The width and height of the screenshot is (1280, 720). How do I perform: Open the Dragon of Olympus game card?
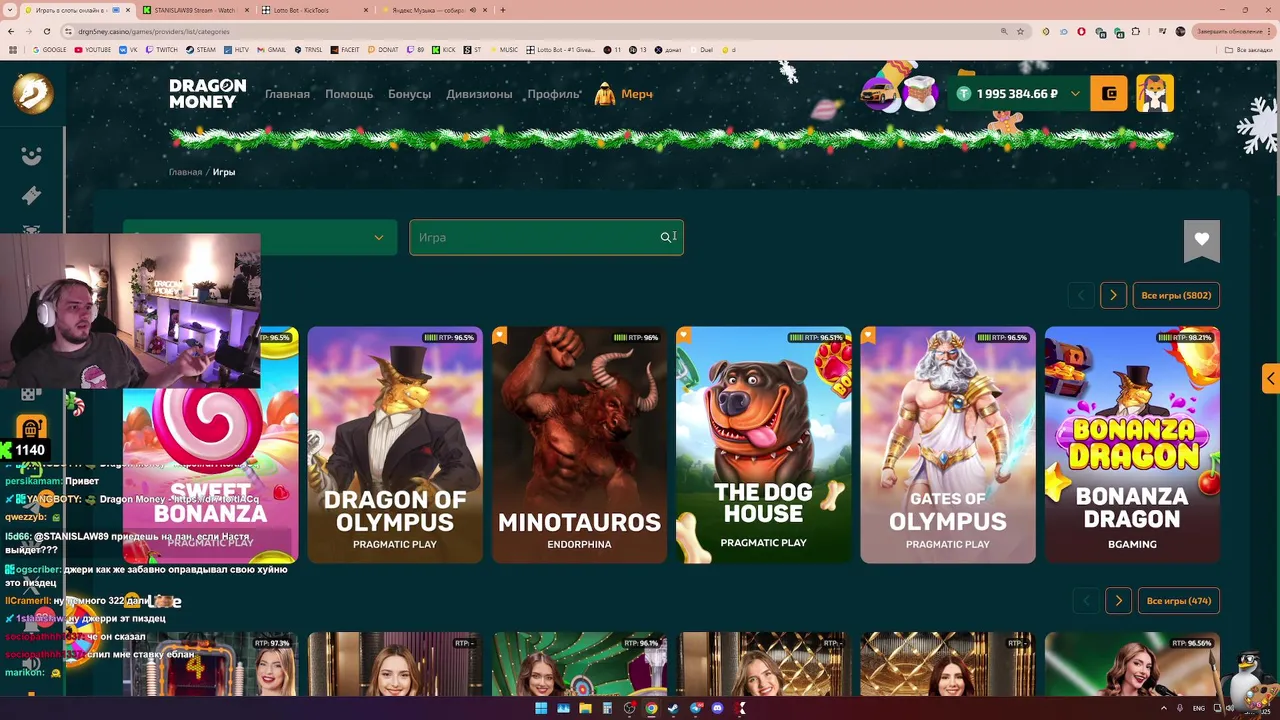pyautogui.click(x=395, y=445)
